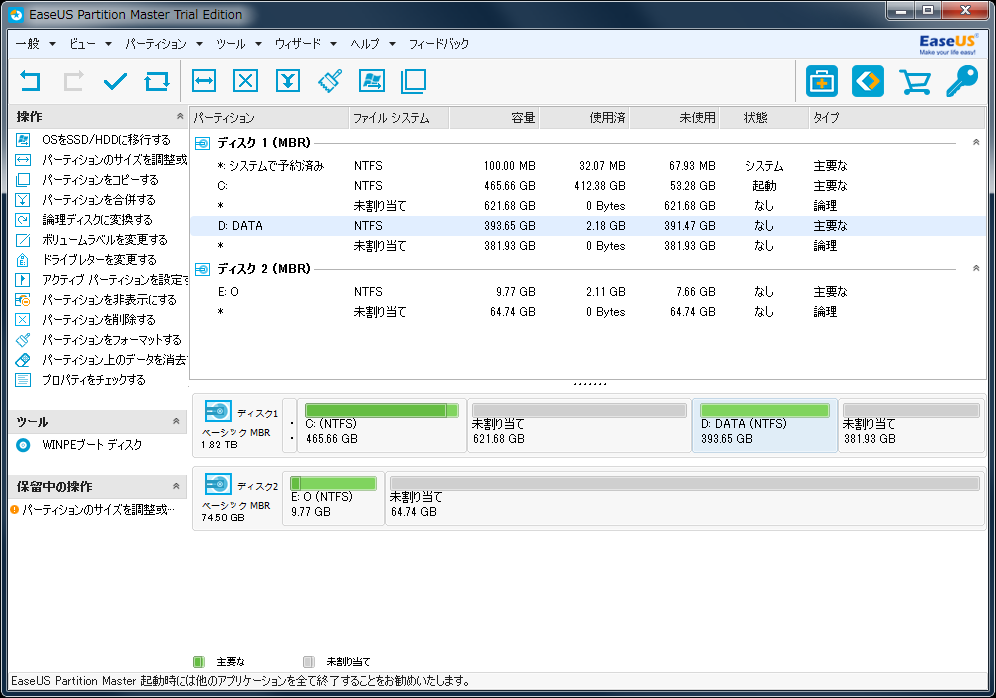Screen dimensions: 996x698
Task: Click the 主要な green legend swatch
Action: (198, 662)
